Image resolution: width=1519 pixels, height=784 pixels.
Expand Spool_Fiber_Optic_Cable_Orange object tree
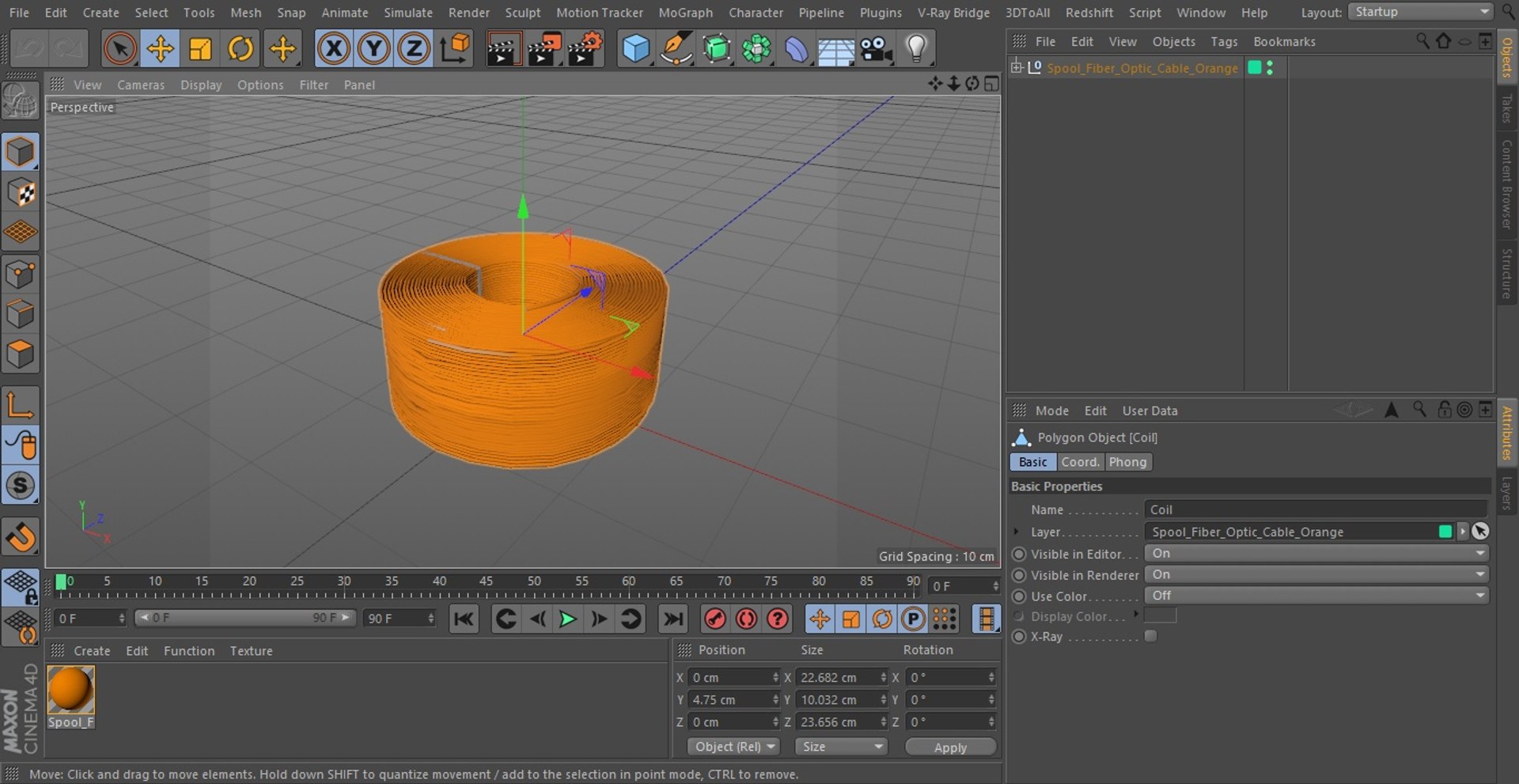tap(1017, 67)
